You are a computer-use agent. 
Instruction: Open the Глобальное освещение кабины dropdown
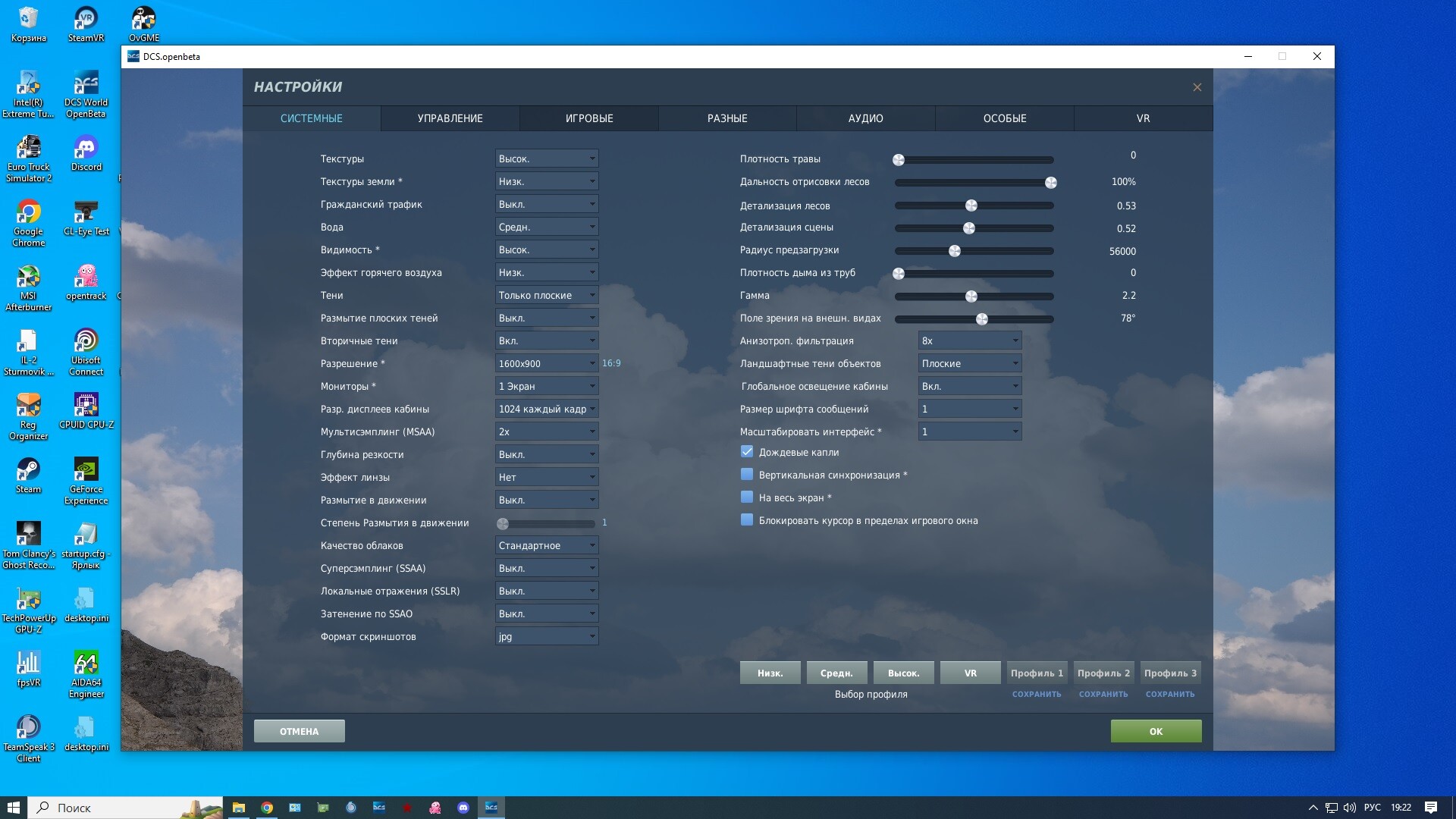pos(970,386)
